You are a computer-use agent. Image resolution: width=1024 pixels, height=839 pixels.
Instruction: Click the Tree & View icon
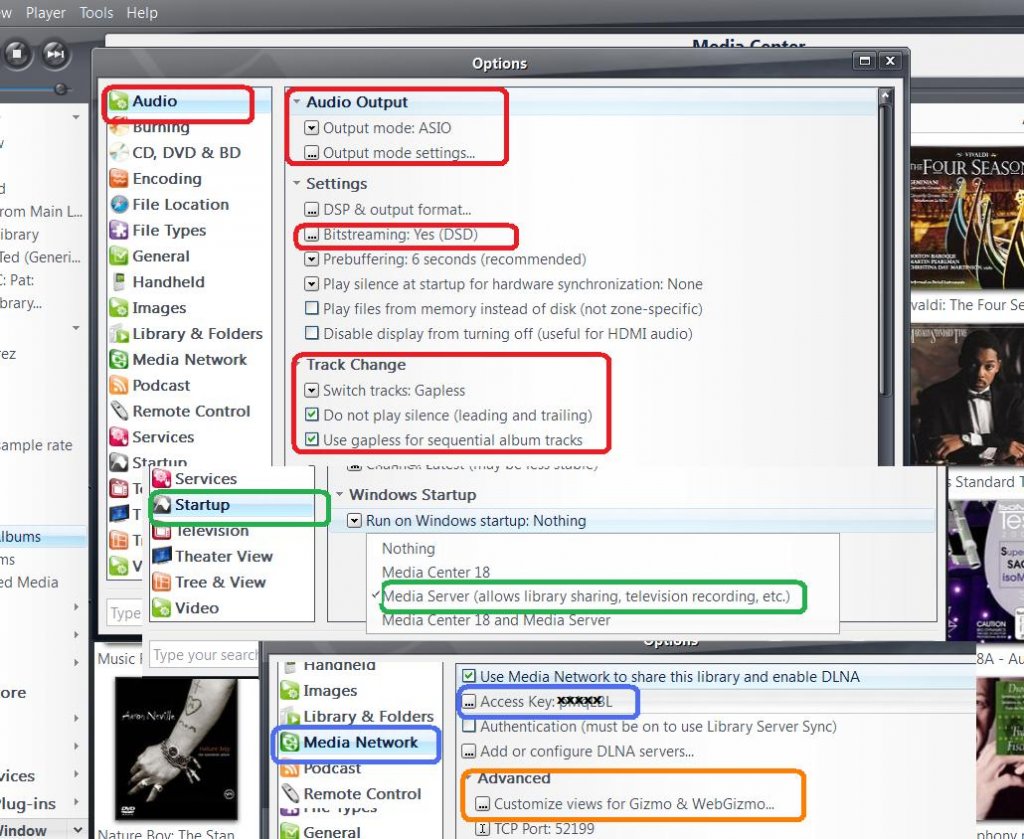coord(161,582)
